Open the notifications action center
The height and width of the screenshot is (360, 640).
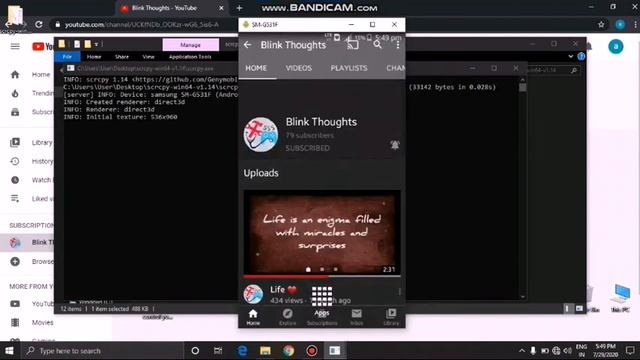pos(630,351)
